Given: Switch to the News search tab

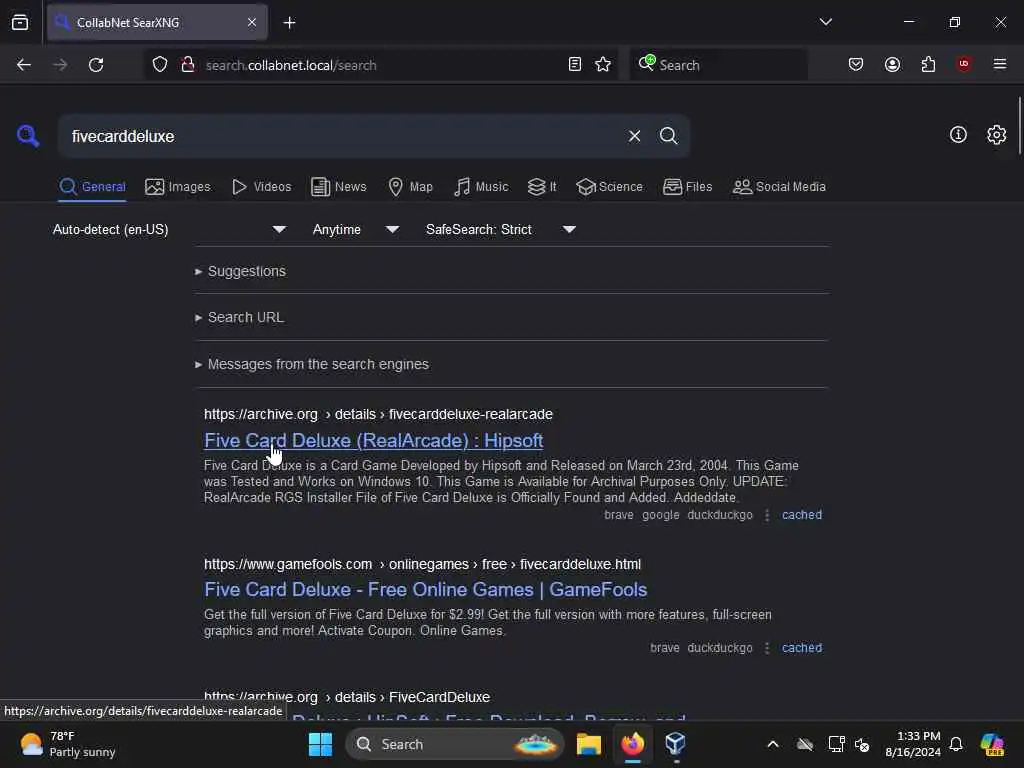Looking at the screenshot, I should [x=339, y=187].
